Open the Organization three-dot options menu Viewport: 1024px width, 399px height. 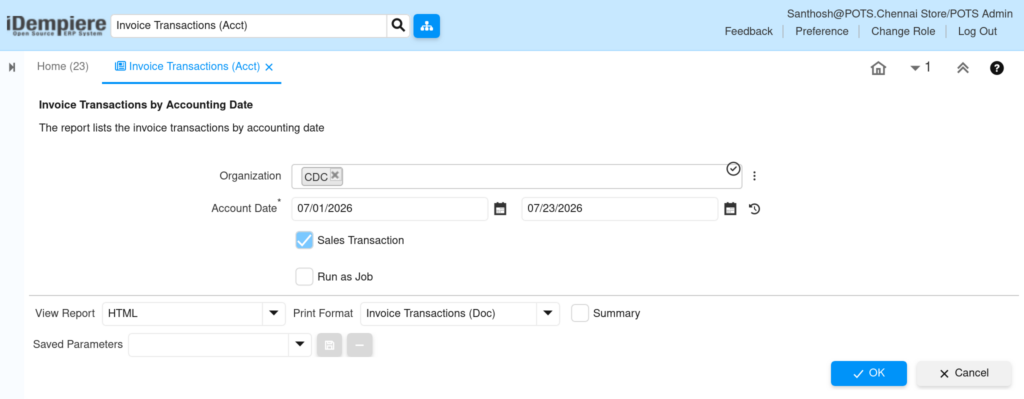coord(754,176)
